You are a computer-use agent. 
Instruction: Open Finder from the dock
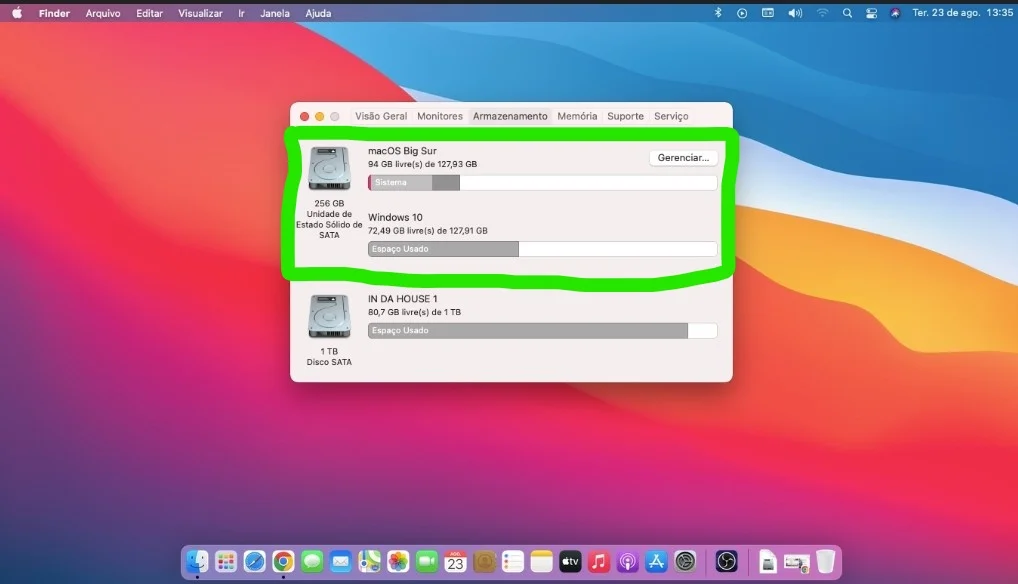pyautogui.click(x=197, y=561)
